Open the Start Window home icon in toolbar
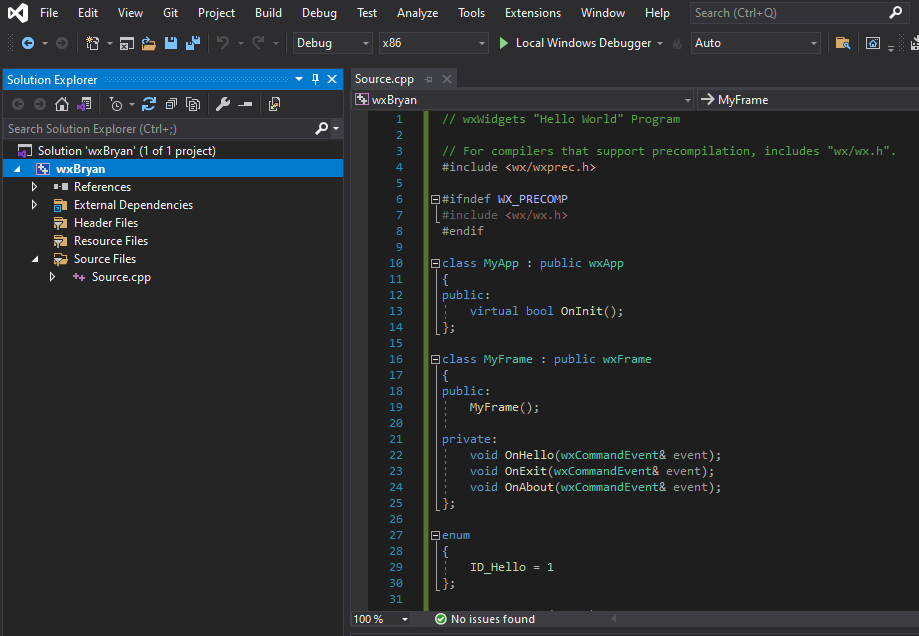 (873, 43)
